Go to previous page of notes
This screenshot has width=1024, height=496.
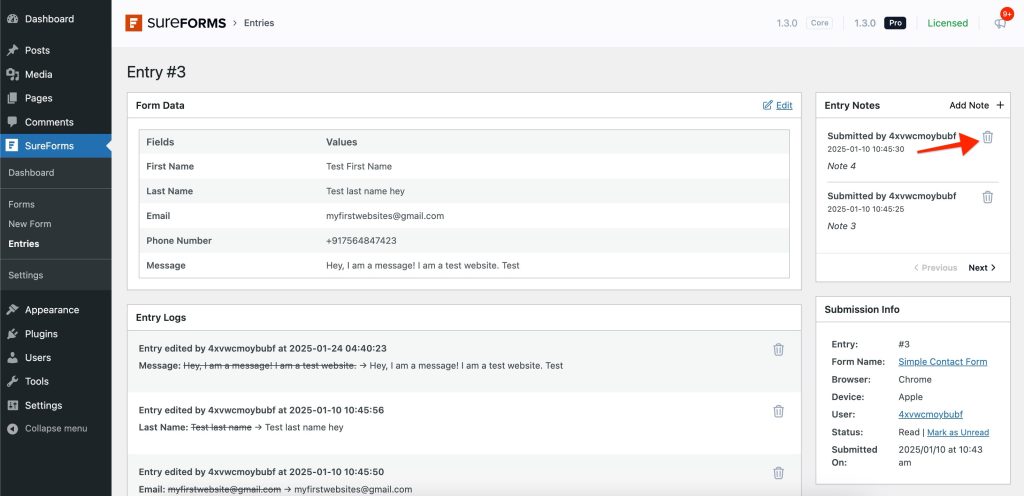(x=935, y=268)
